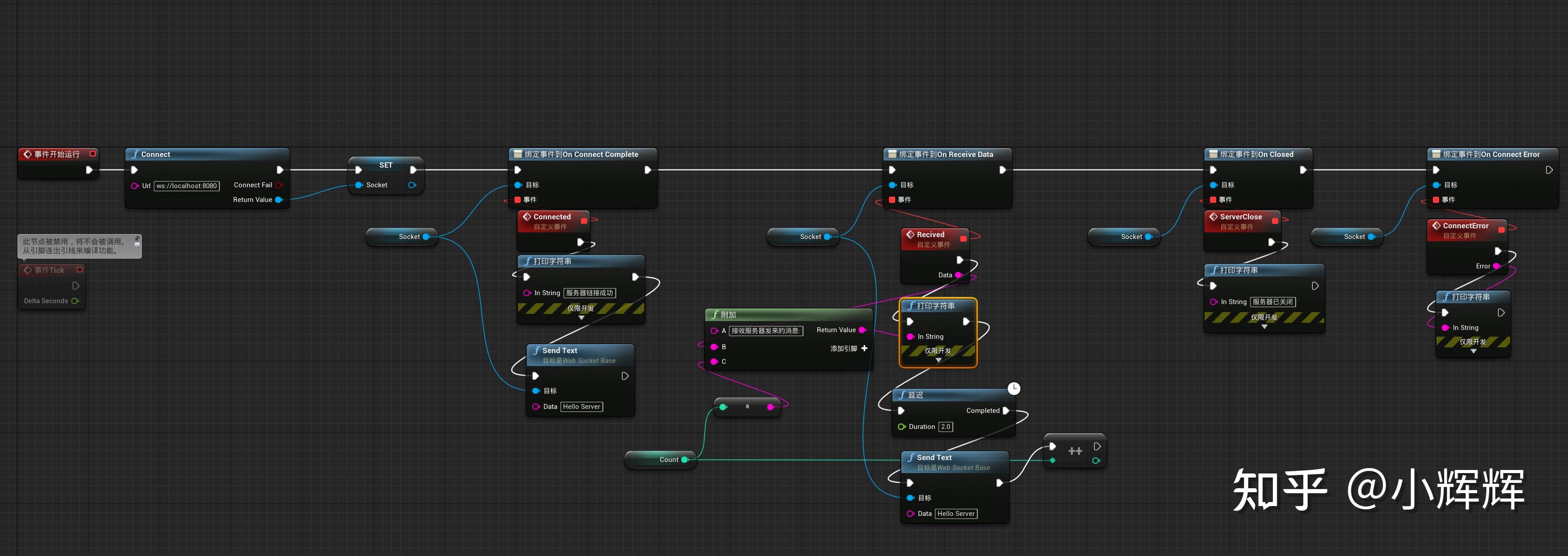Click Socket input pin on SET node

tap(359, 185)
